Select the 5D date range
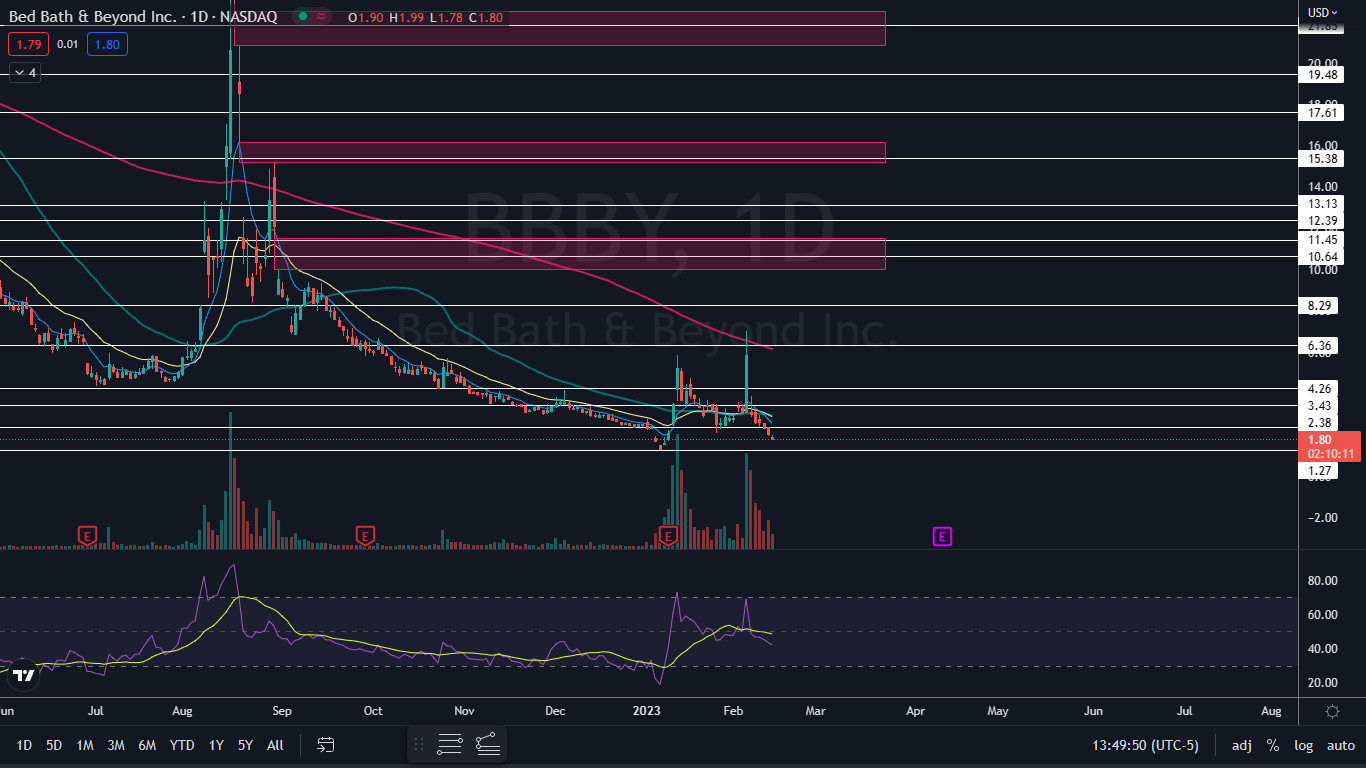 54,745
